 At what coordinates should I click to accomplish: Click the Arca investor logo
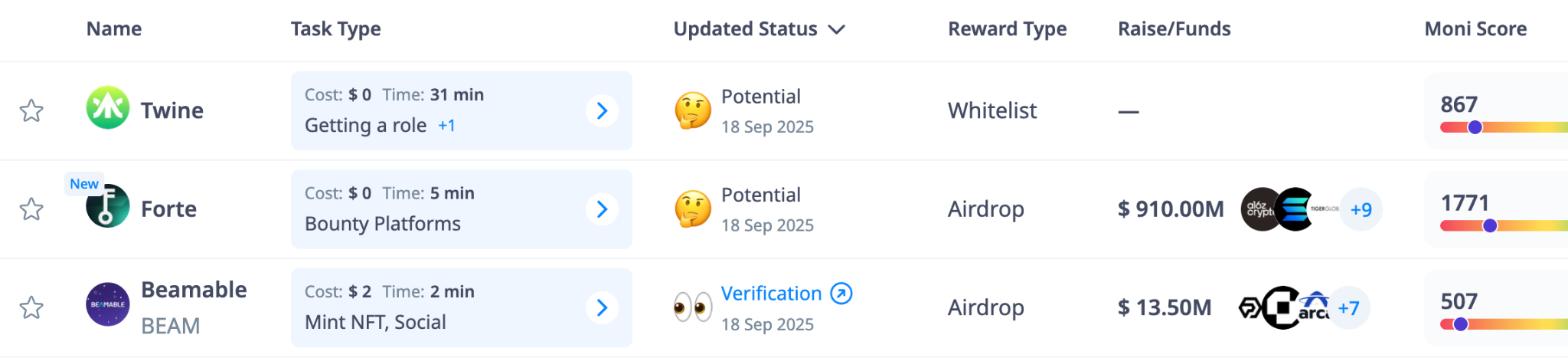point(1315,307)
